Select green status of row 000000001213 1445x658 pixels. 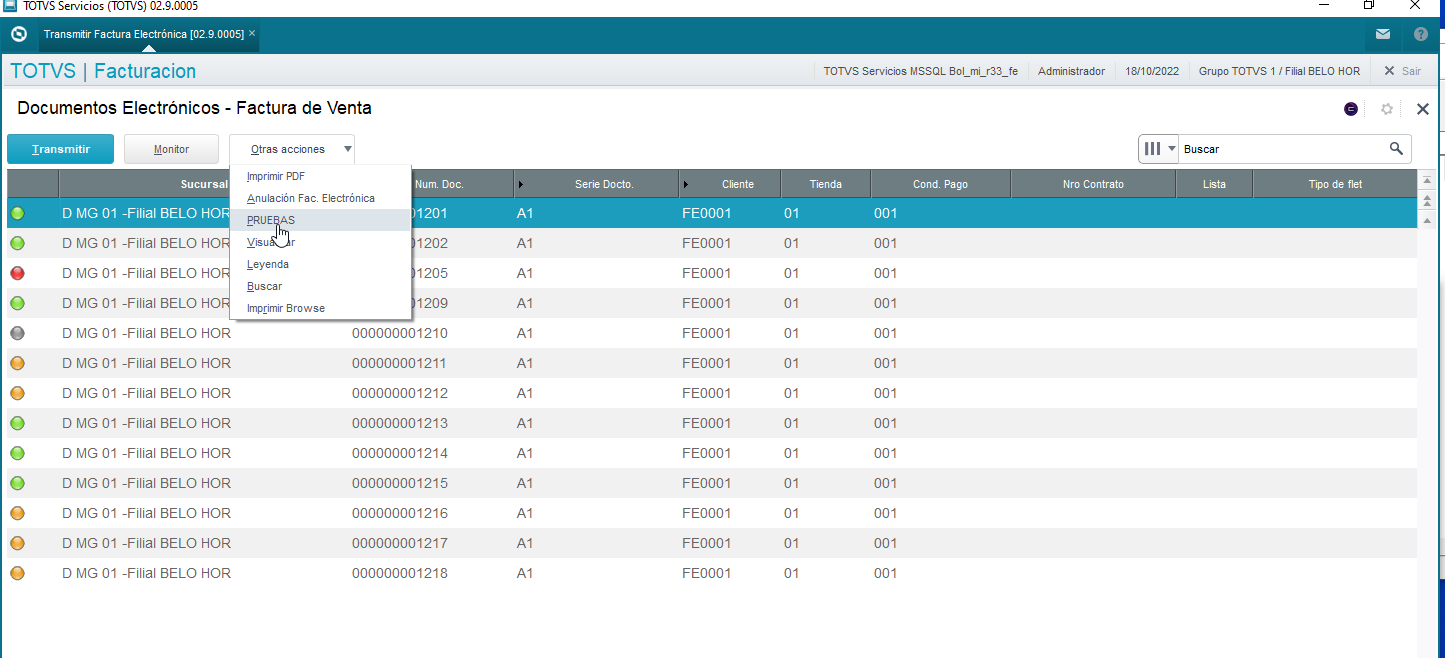click(x=17, y=423)
